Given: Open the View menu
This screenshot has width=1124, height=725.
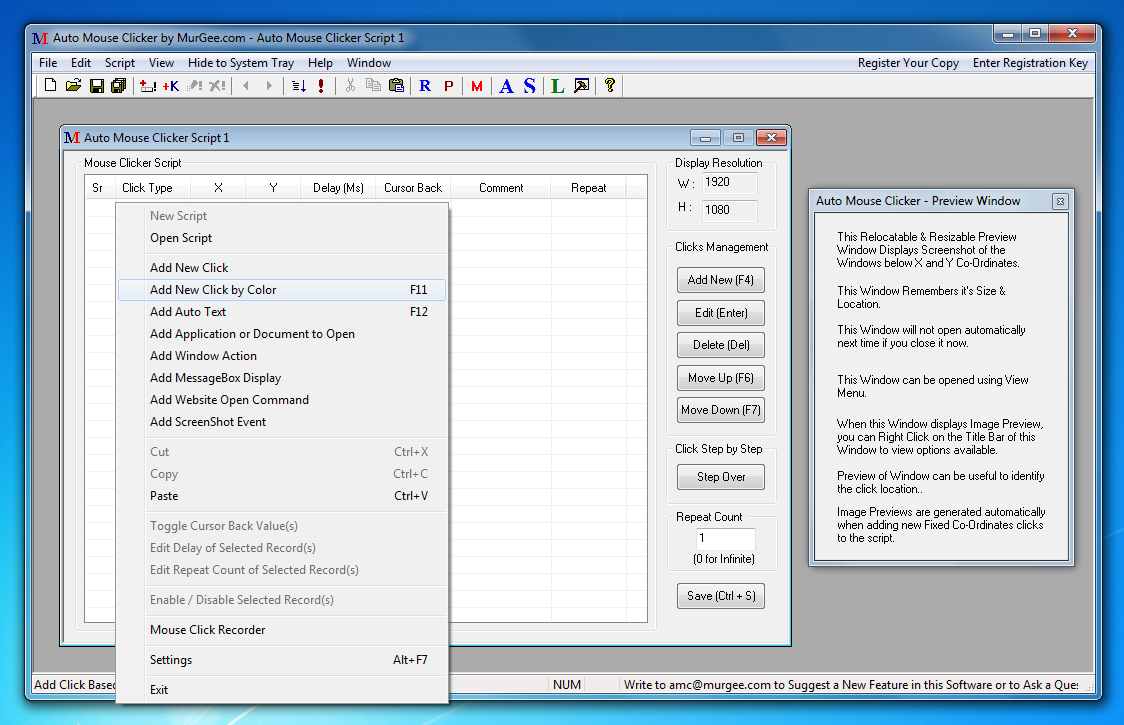Looking at the screenshot, I should (161, 63).
